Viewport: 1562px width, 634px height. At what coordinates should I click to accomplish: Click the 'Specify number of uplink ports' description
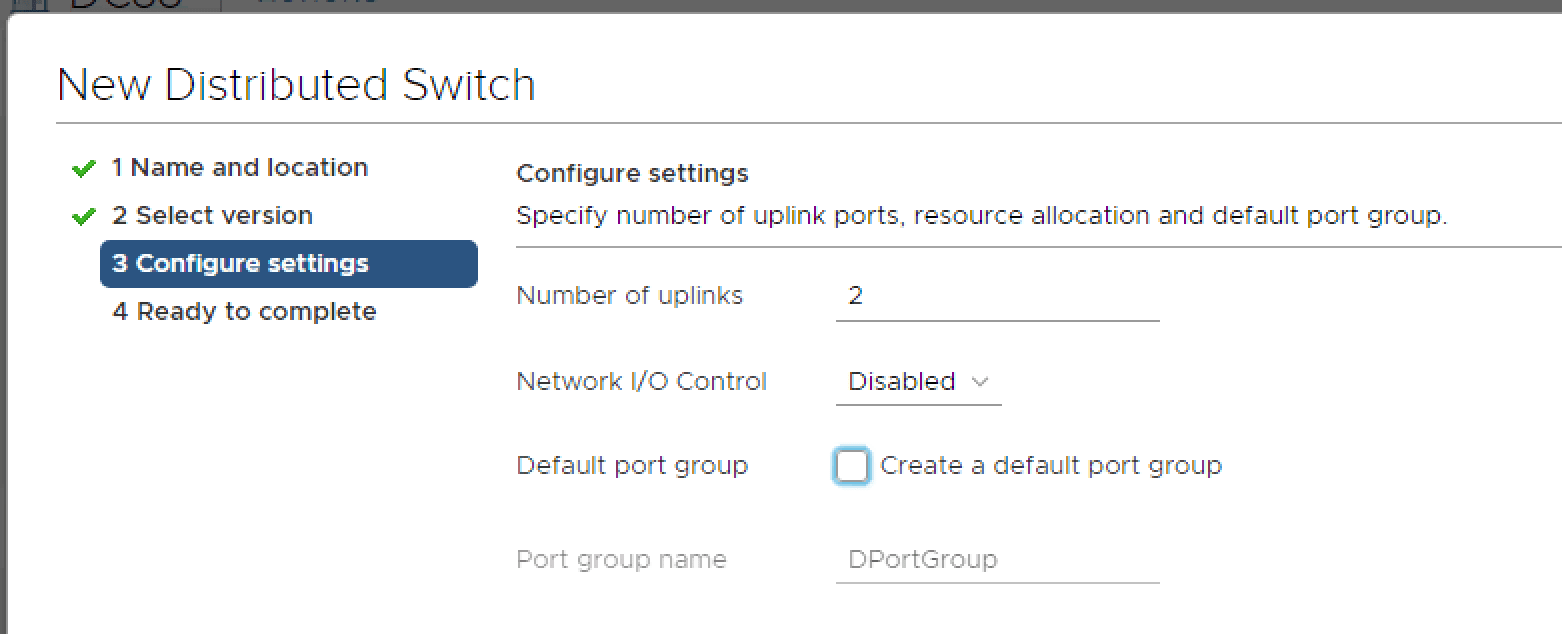click(x=981, y=216)
